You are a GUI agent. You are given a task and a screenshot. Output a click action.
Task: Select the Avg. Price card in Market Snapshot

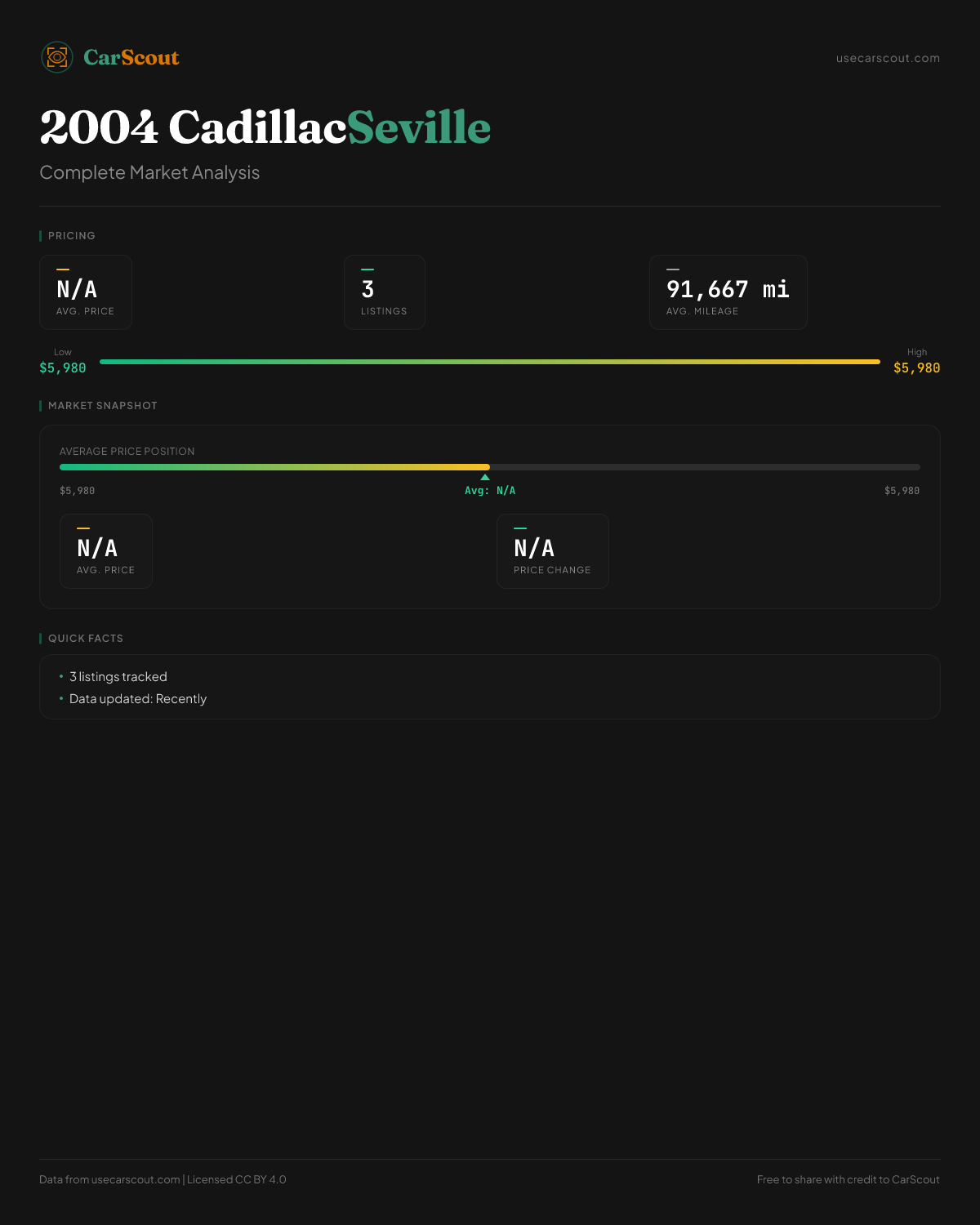pyautogui.click(x=106, y=551)
